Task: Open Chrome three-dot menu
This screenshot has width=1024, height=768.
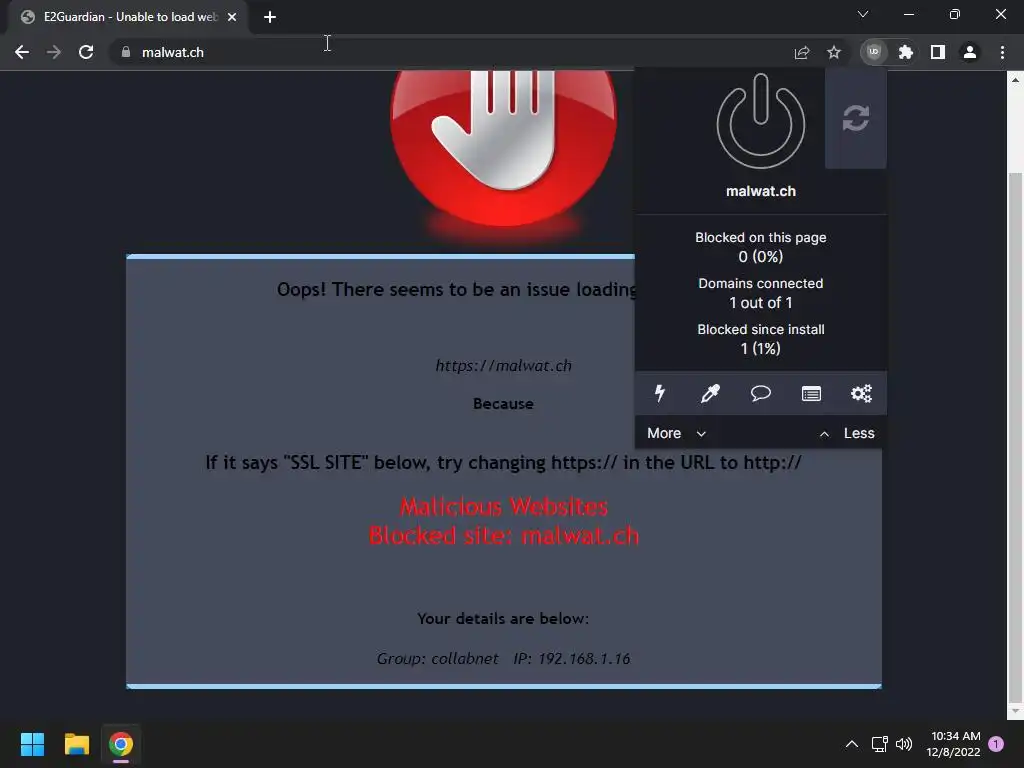Action: pyautogui.click(x=1002, y=52)
